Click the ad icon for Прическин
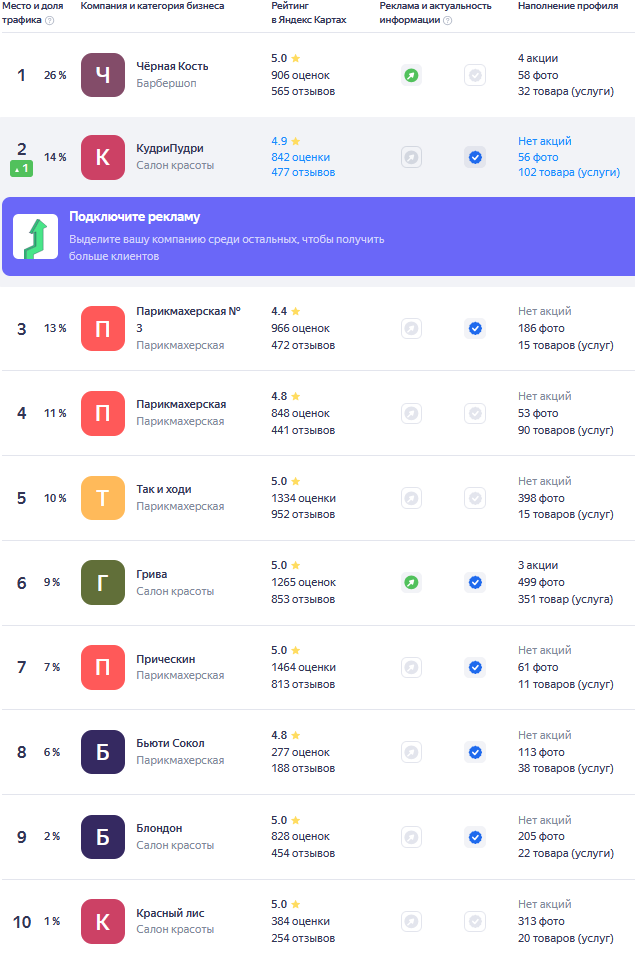This screenshot has height=960, width=635. pyautogui.click(x=411, y=667)
